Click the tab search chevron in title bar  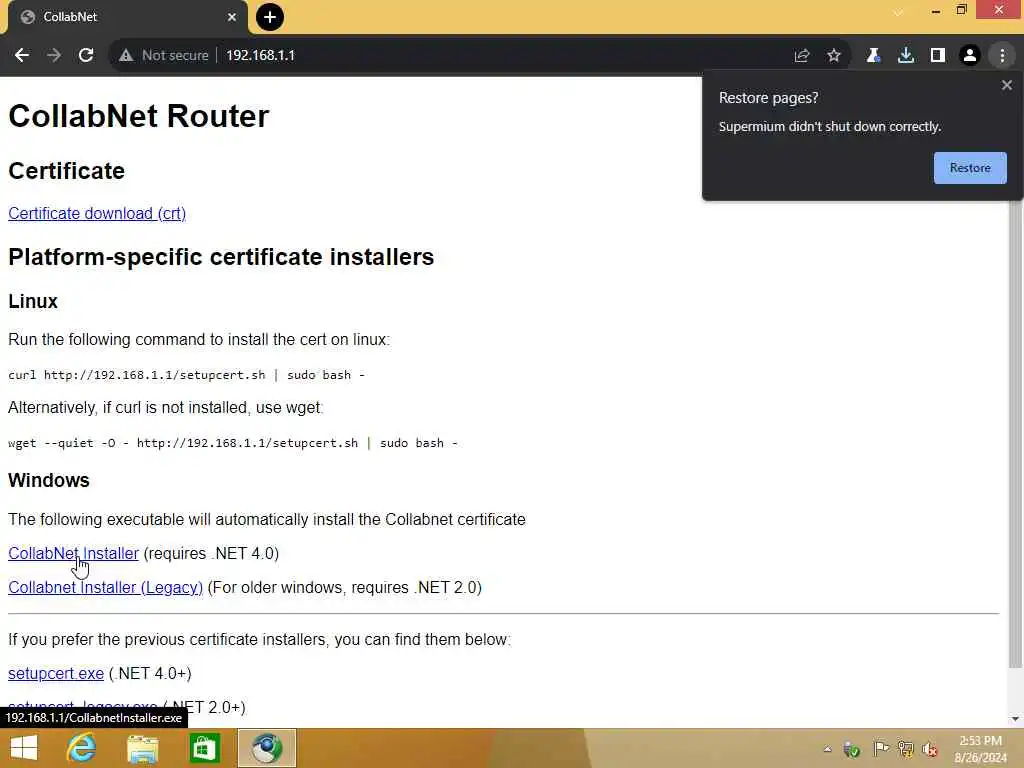pos(899,11)
